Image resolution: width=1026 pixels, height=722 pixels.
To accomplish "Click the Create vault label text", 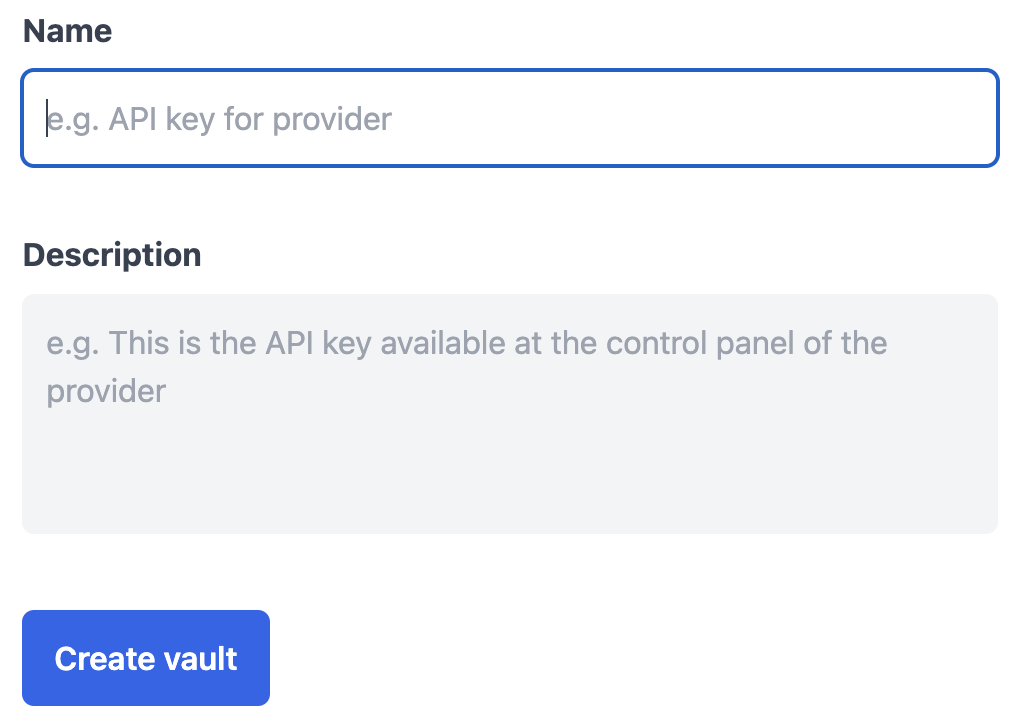I will pyautogui.click(x=145, y=658).
